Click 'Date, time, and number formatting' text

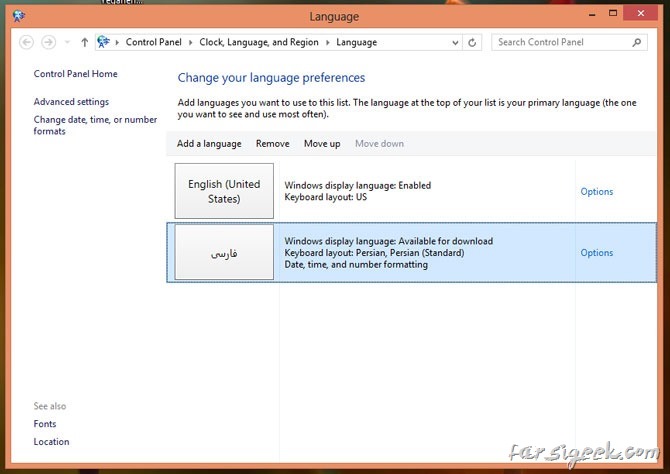(356, 265)
